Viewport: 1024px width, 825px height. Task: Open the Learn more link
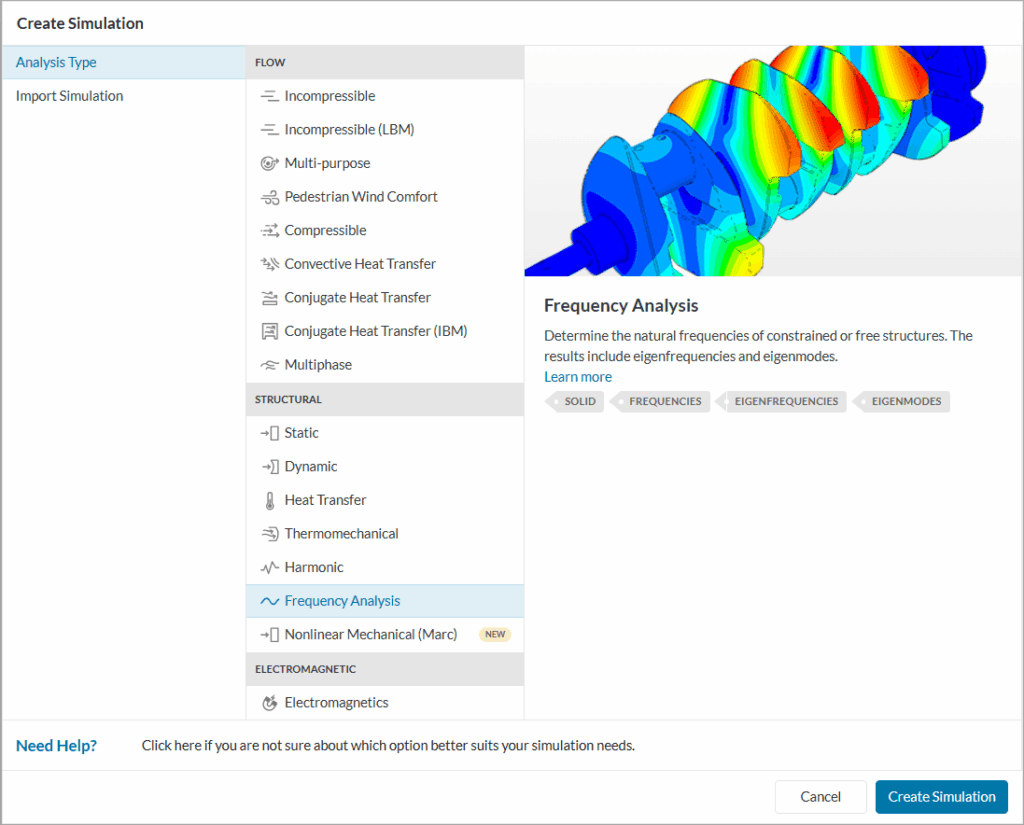pos(578,377)
